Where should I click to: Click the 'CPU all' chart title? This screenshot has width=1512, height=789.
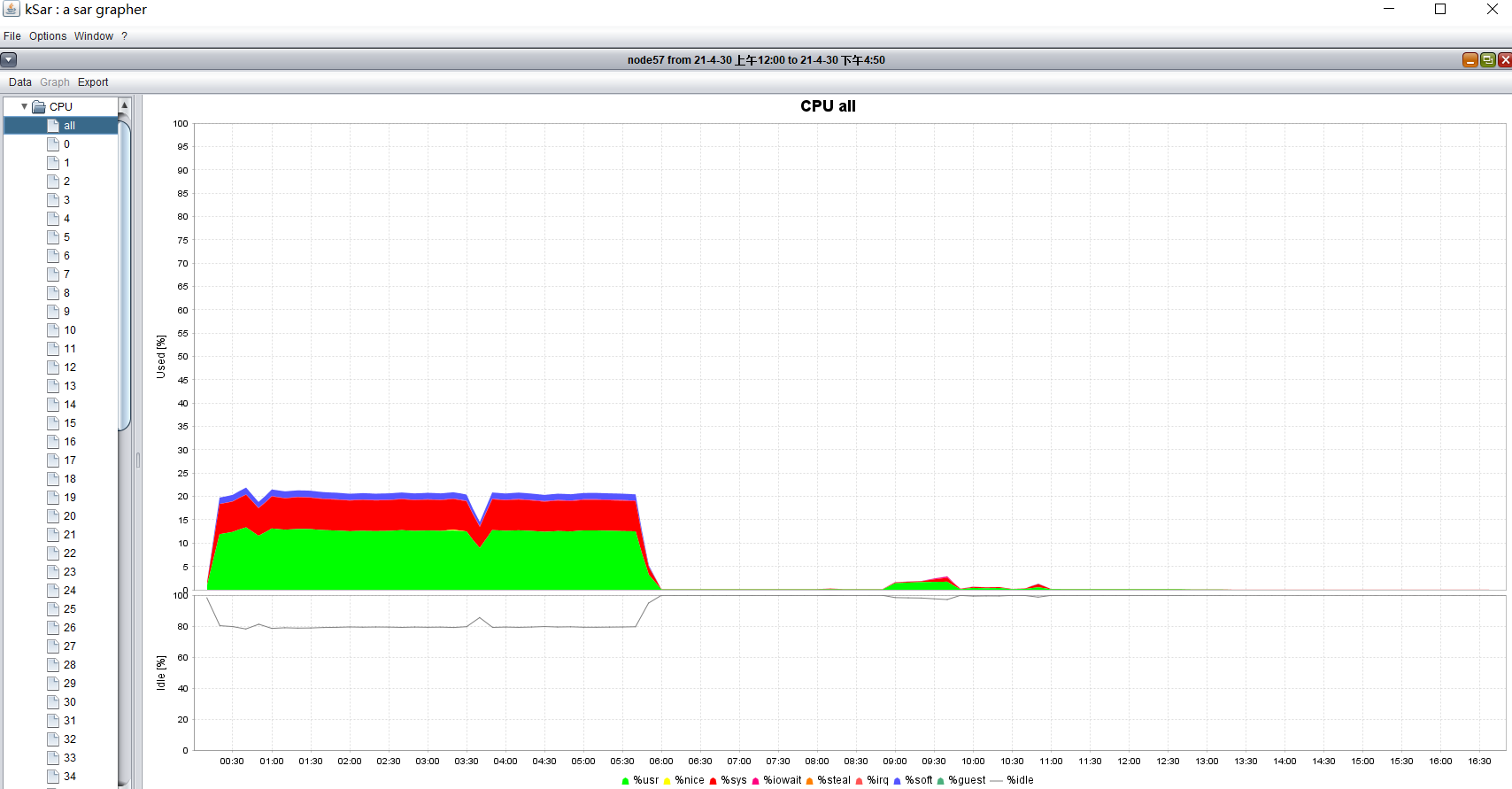tap(828, 106)
